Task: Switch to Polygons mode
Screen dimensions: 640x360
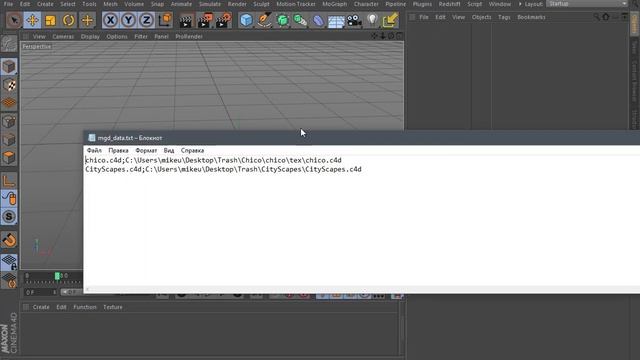Action: point(9,157)
